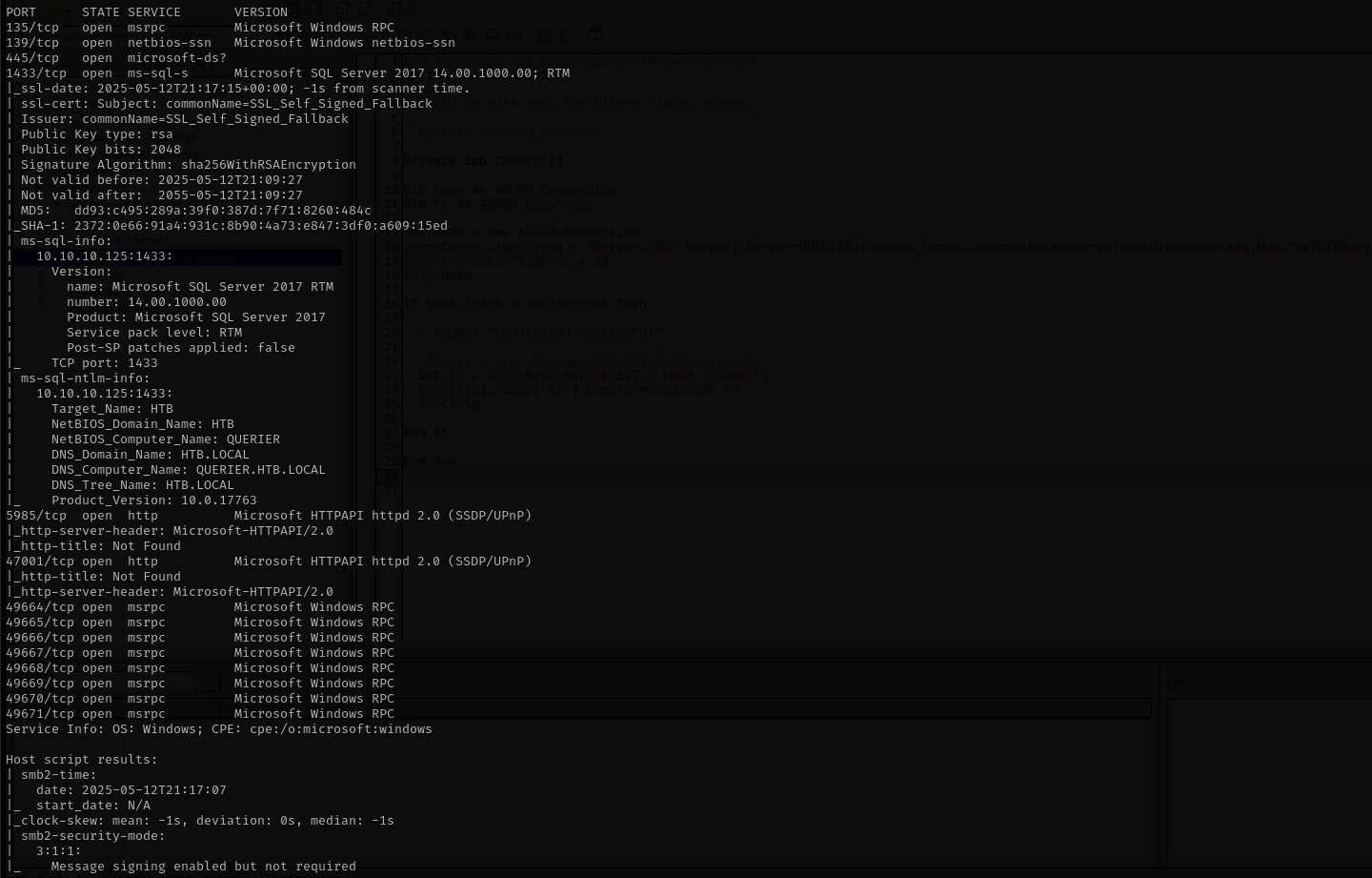The height and width of the screenshot is (878, 1372).
Task: Click the ssl-cert Subject line
Action: pyautogui.click(x=227, y=104)
